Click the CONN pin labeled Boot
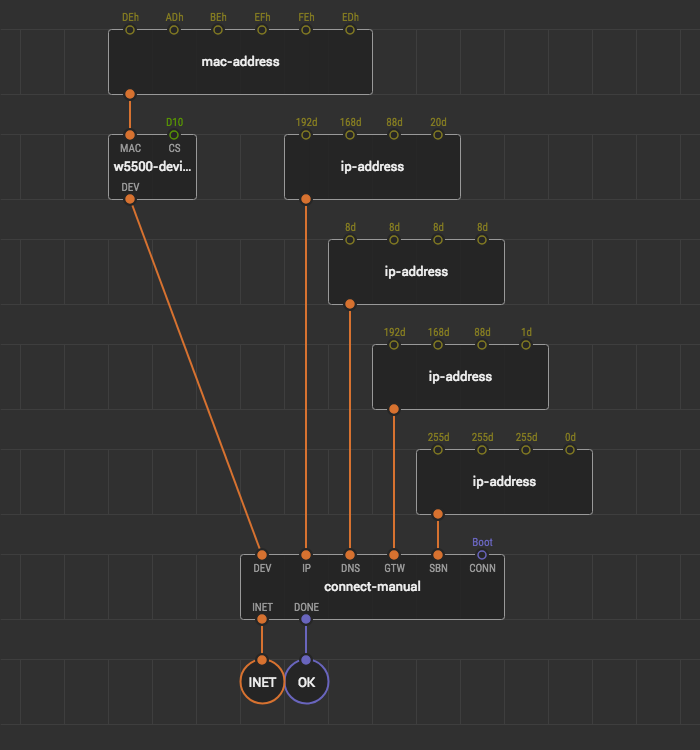This screenshot has width=700, height=750. pos(482,555)
